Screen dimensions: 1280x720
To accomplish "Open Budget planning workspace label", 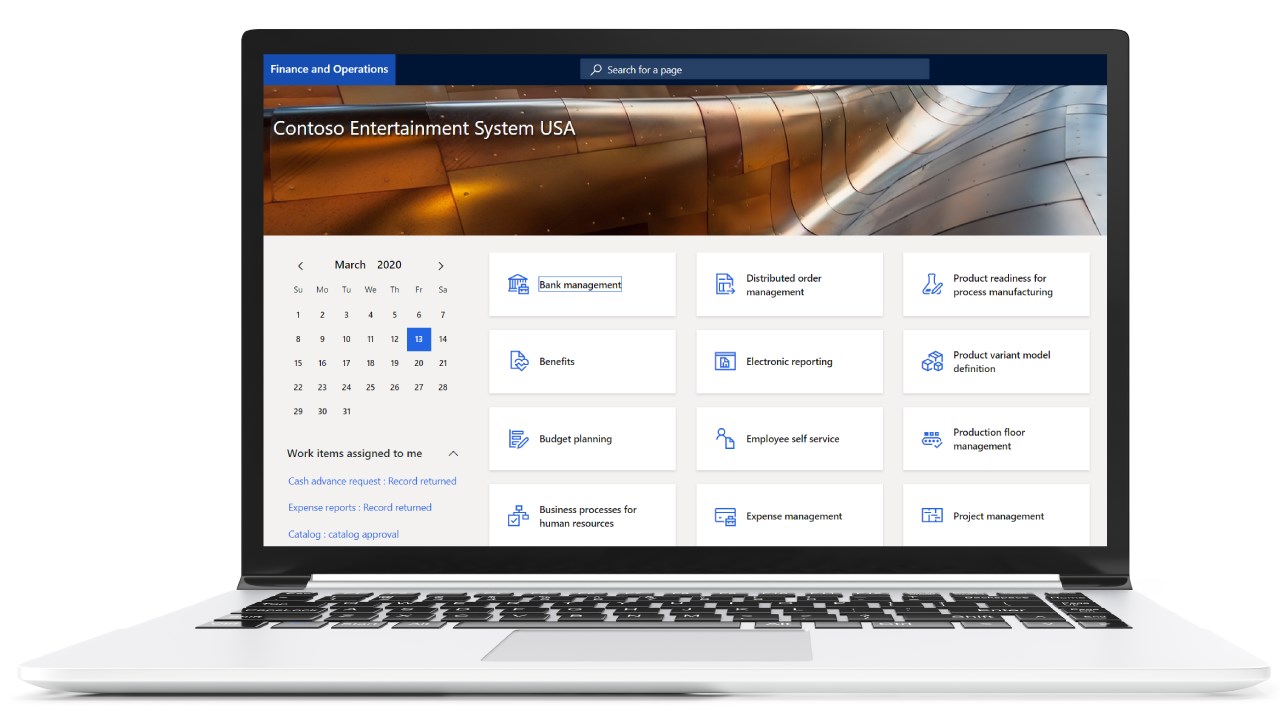I will coord(575,439).
